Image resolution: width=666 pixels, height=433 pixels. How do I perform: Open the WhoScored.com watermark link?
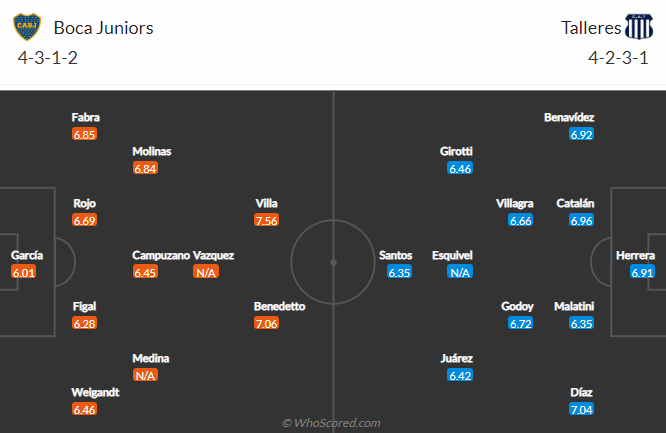click(x=332, y=423)
